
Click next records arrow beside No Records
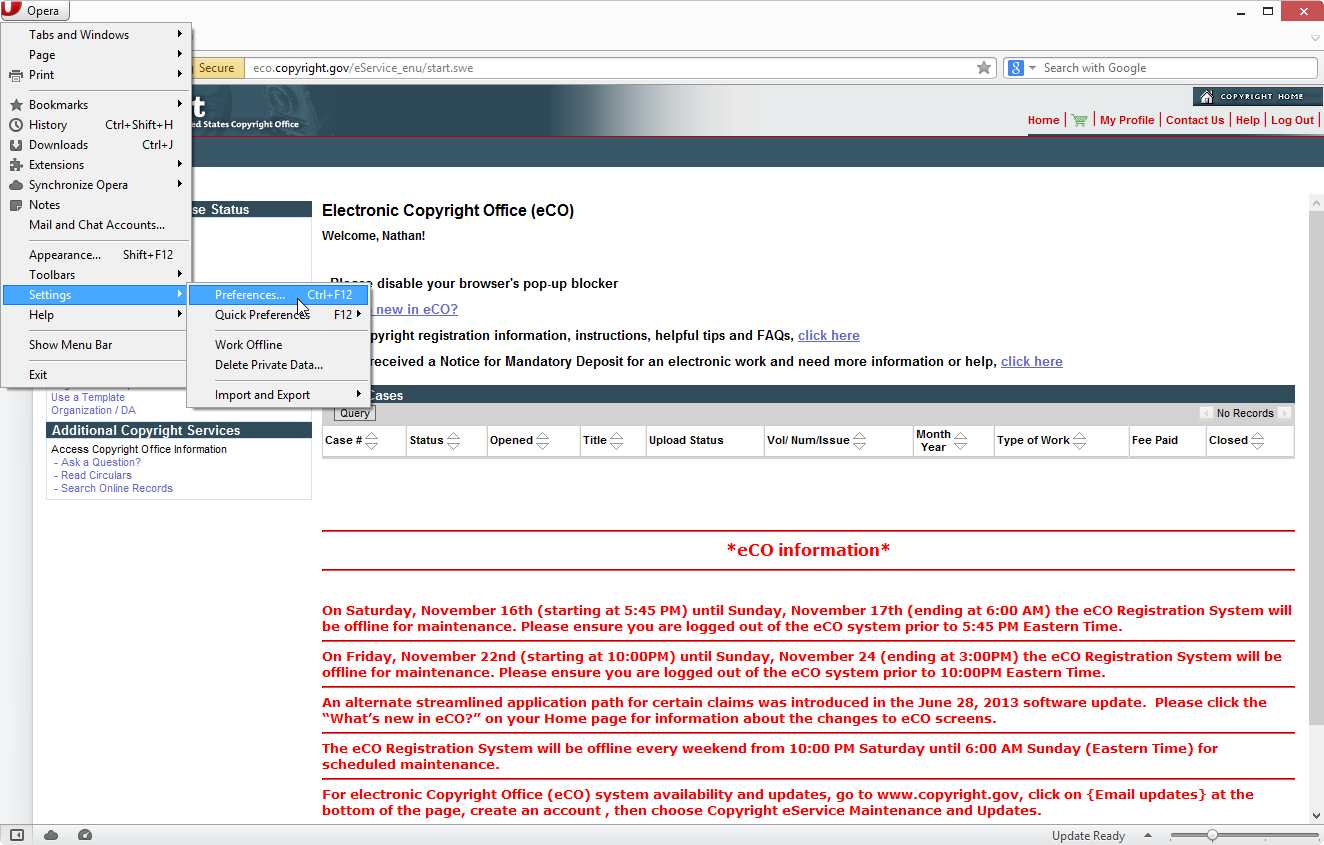click(1284, 413)
